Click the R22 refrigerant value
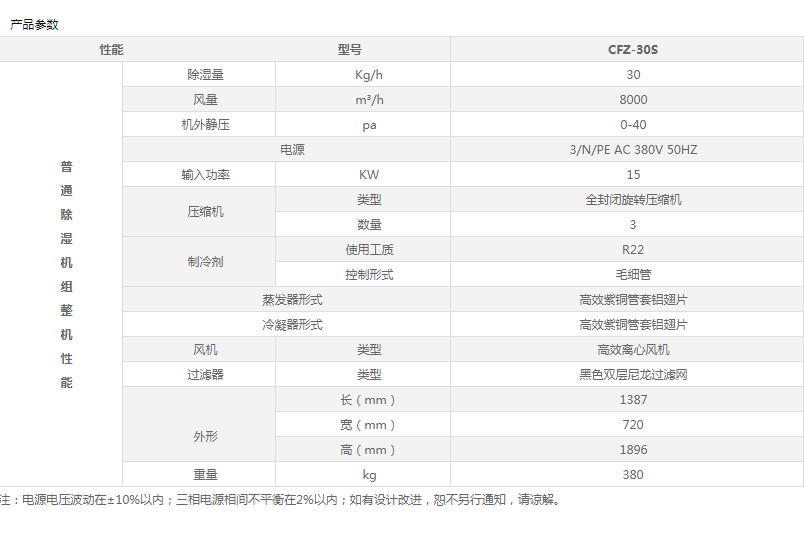This screenshot has width=804, height=540. click(x=633, y=250)
